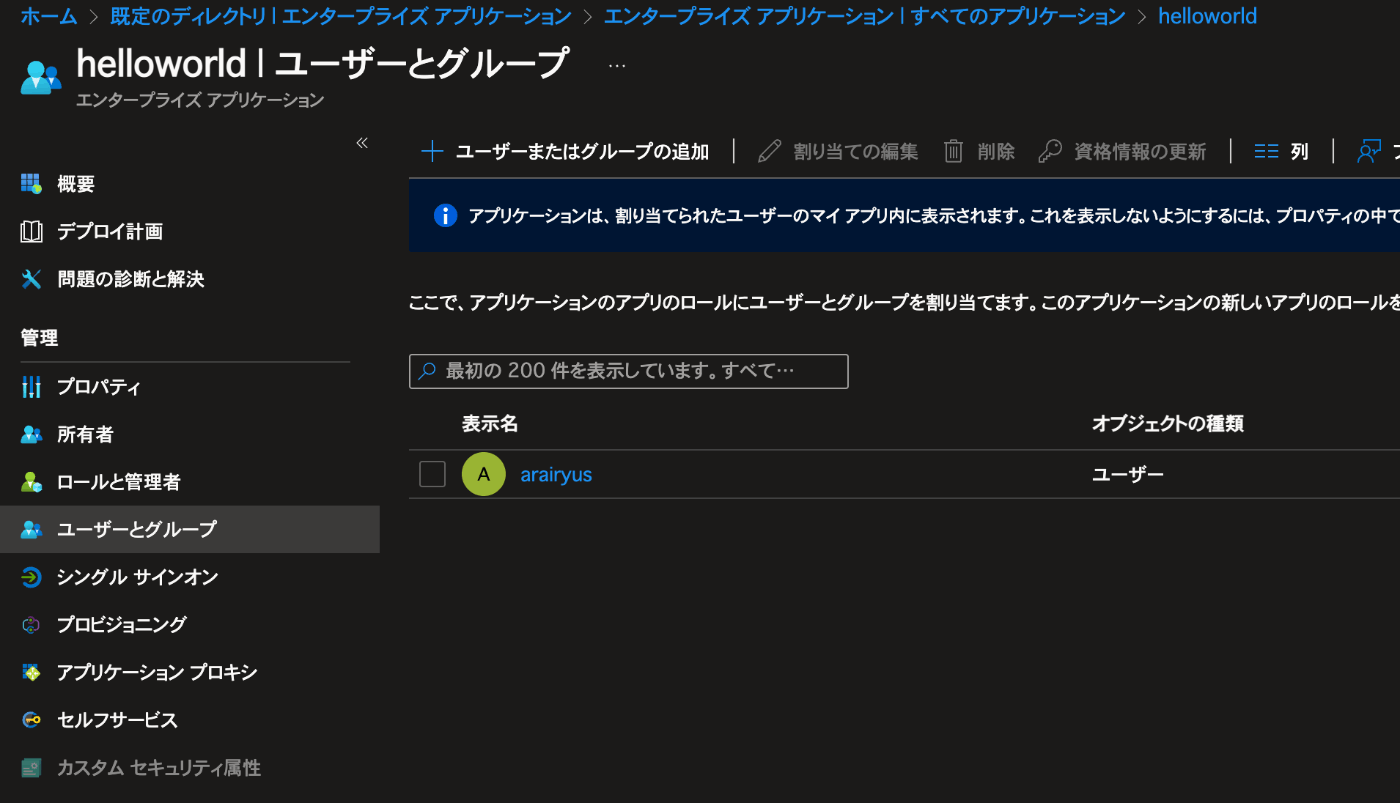Click the シングル サインオン circular arrow icon

click(31, 577)
